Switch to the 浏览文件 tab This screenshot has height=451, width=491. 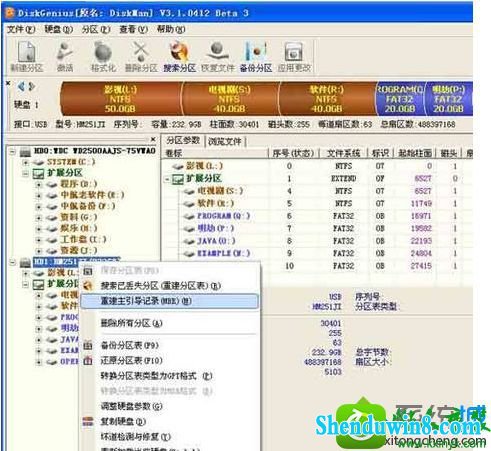[x=225, y=141]
